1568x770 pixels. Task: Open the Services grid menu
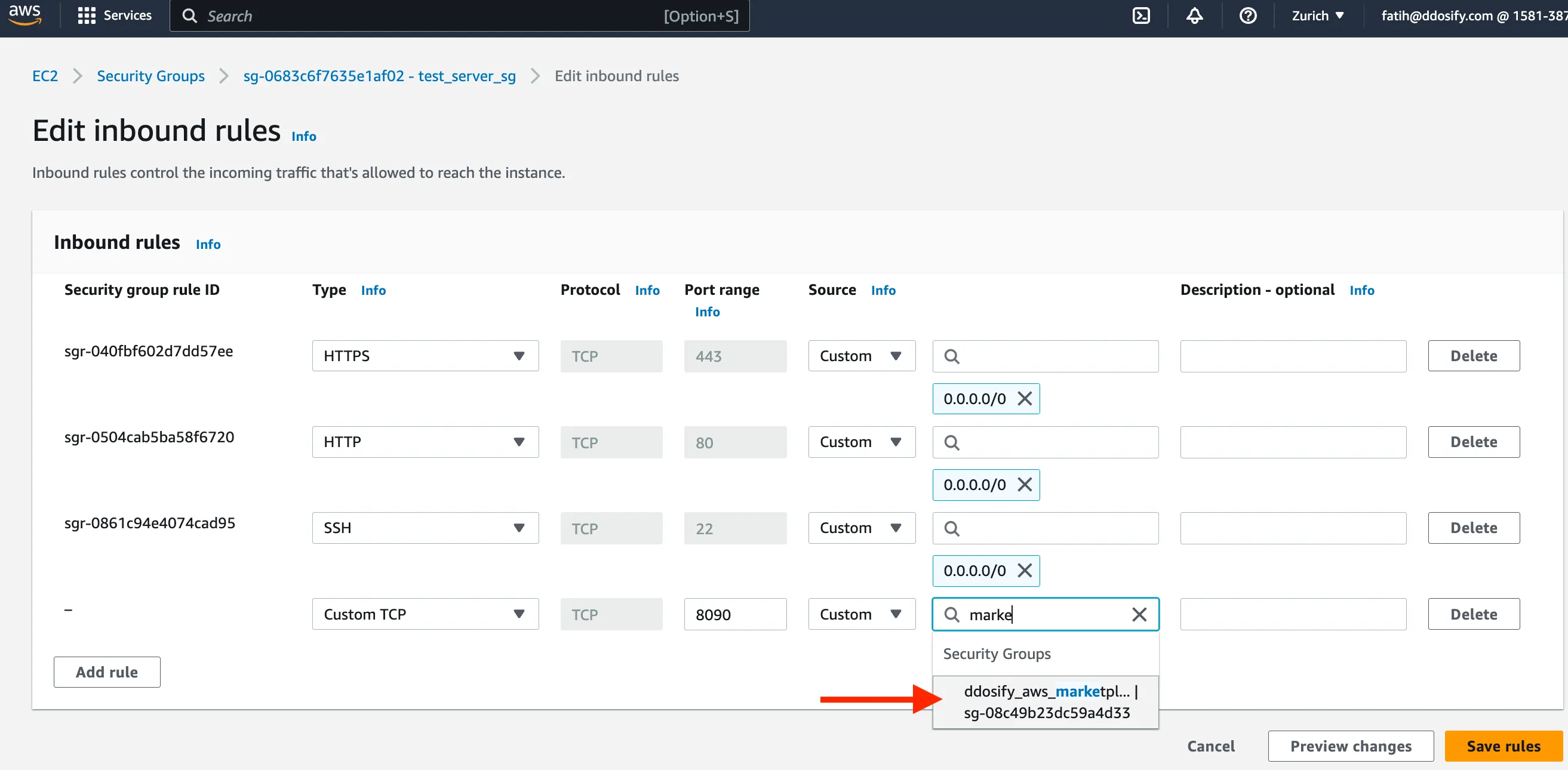(x=115, y=15)
